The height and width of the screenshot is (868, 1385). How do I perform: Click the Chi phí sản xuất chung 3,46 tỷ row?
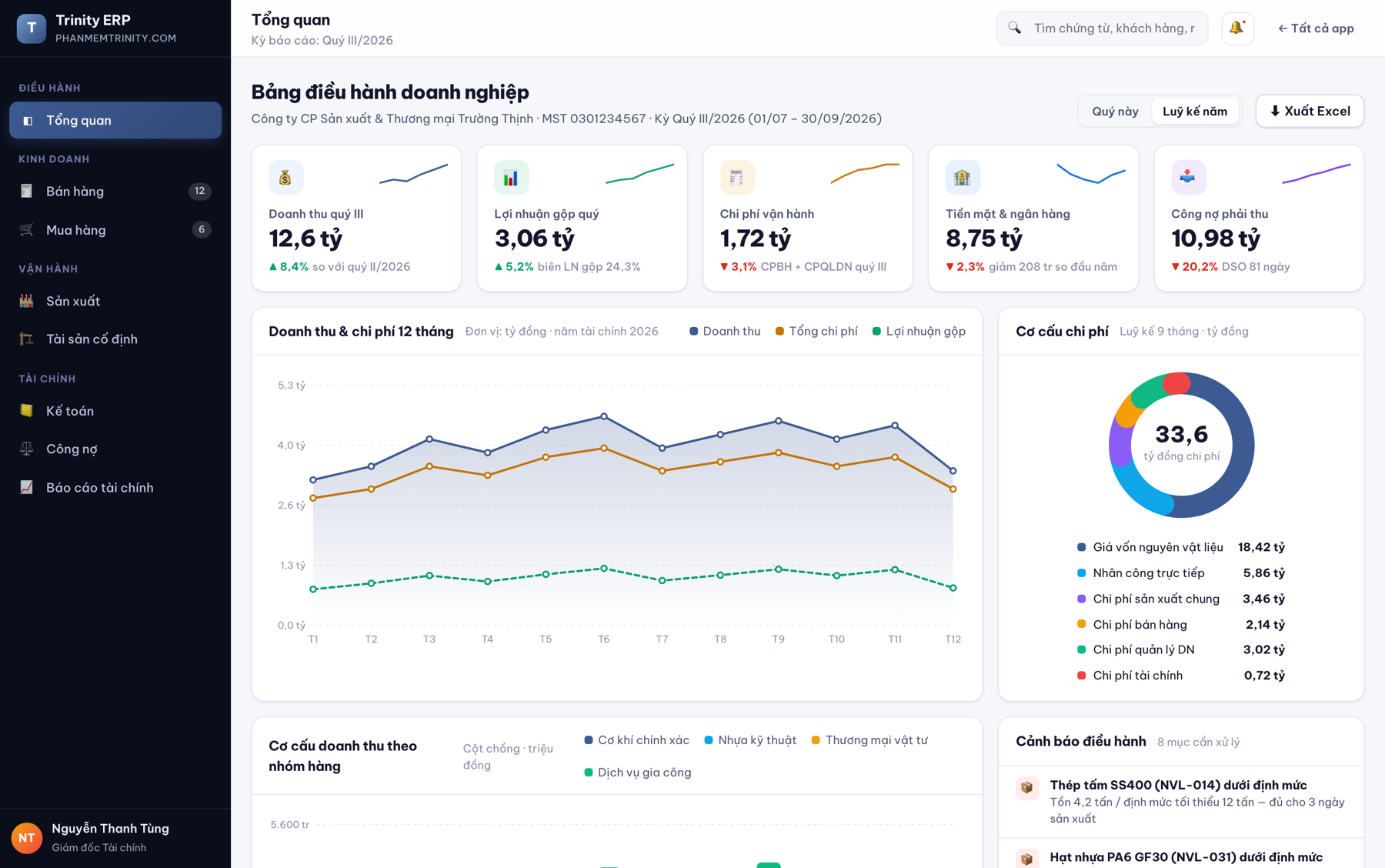pyautogui.click(x=1181, y=599)
